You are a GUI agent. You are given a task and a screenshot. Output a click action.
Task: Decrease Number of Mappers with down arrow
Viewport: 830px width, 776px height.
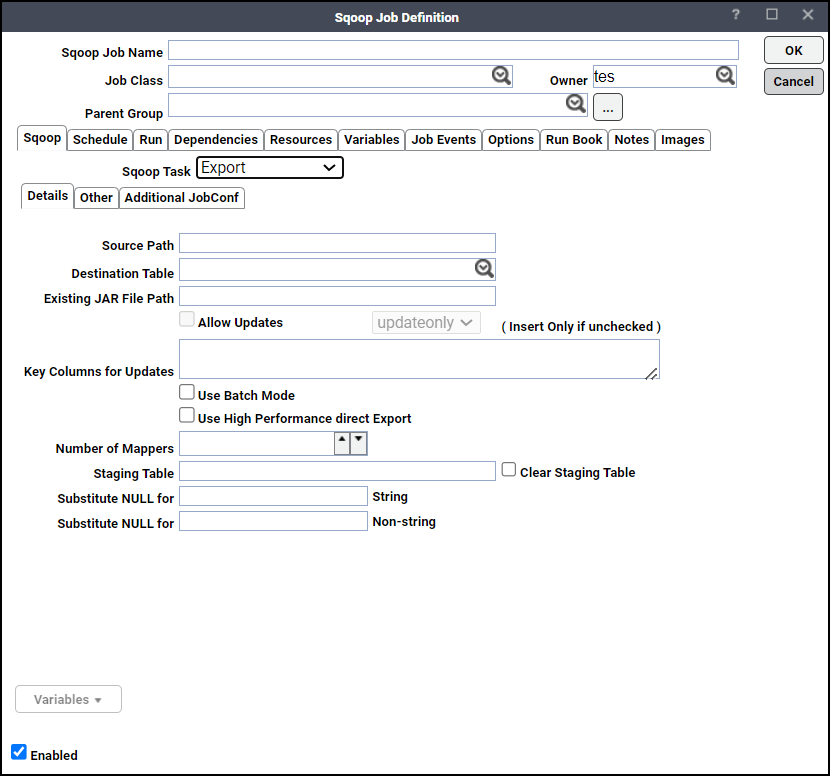(358, 443)
